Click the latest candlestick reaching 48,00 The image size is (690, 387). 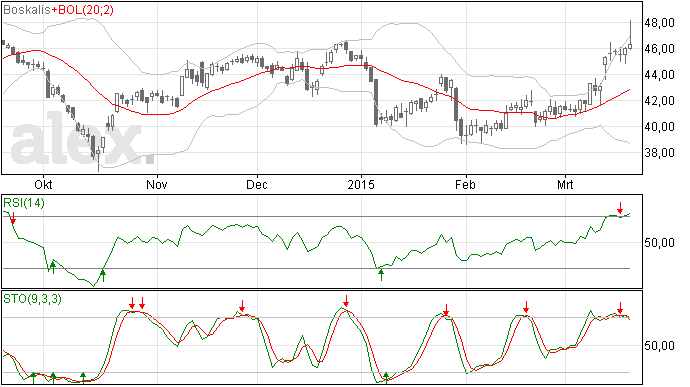click(x=630, y=36)
